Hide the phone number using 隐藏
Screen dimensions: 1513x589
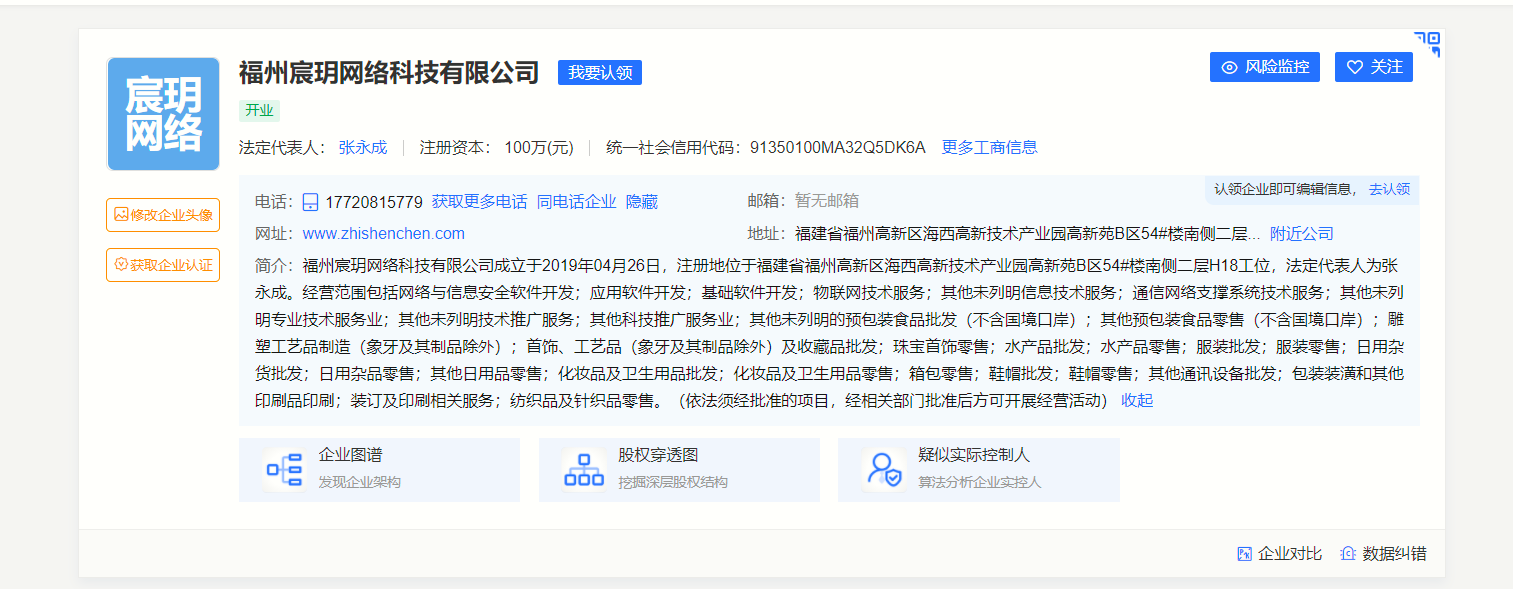coord(643,201)
